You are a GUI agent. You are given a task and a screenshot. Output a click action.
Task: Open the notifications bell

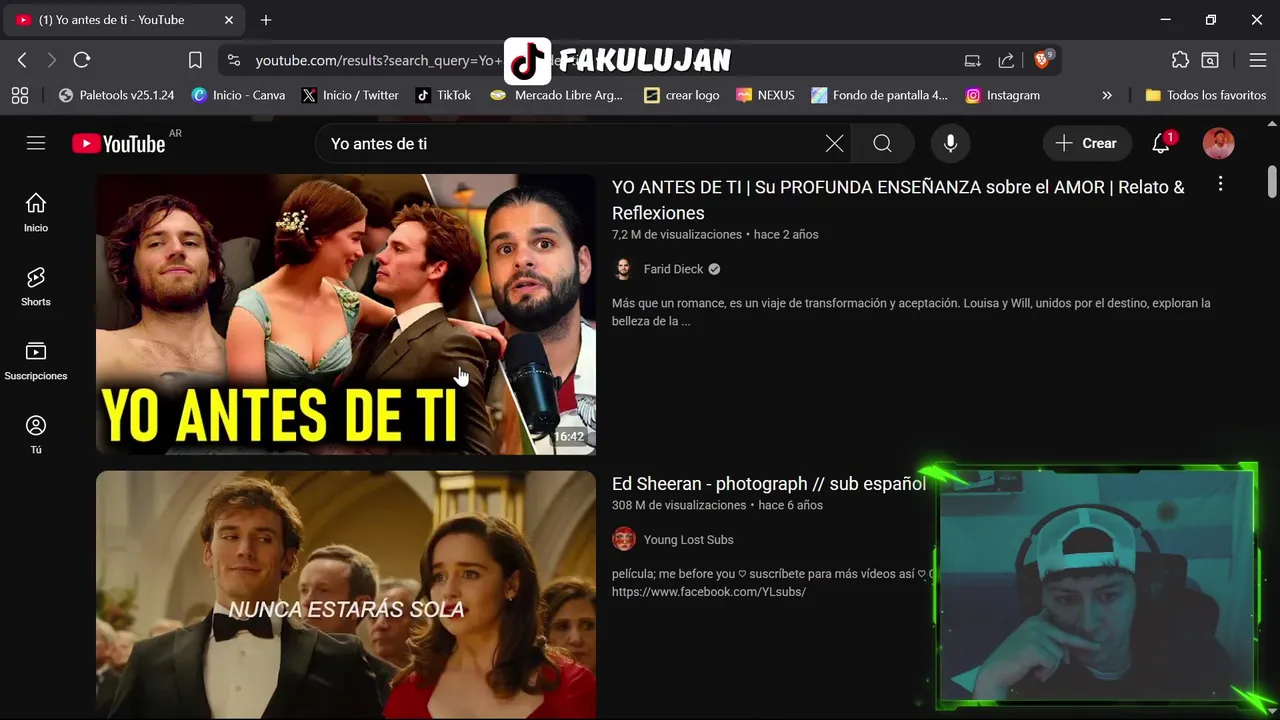point(1161,144)
